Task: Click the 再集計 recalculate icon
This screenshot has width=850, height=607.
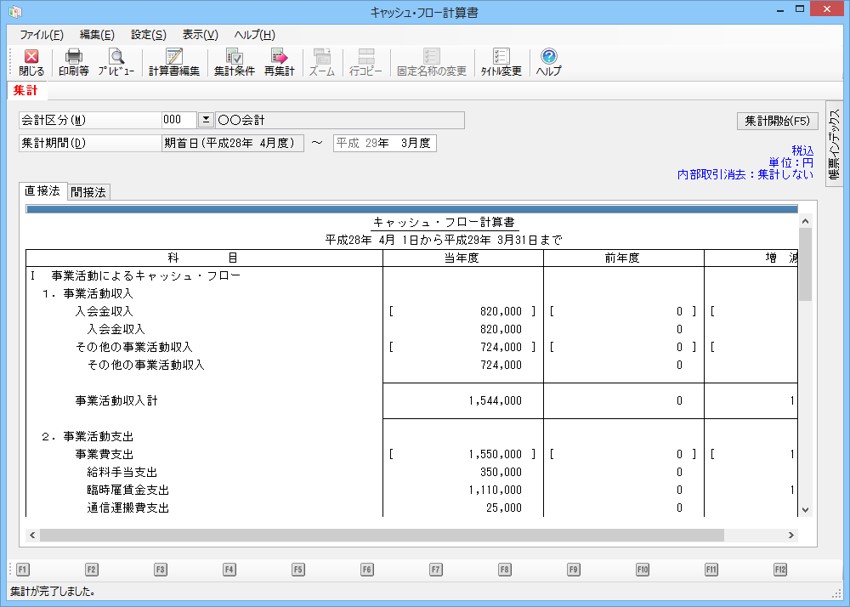Action: pyautogui.click(x=279, y=62)
